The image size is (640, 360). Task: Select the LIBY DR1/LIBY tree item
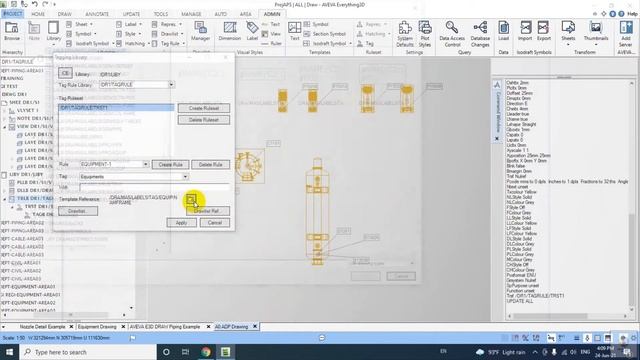click(x=26, y=175)
